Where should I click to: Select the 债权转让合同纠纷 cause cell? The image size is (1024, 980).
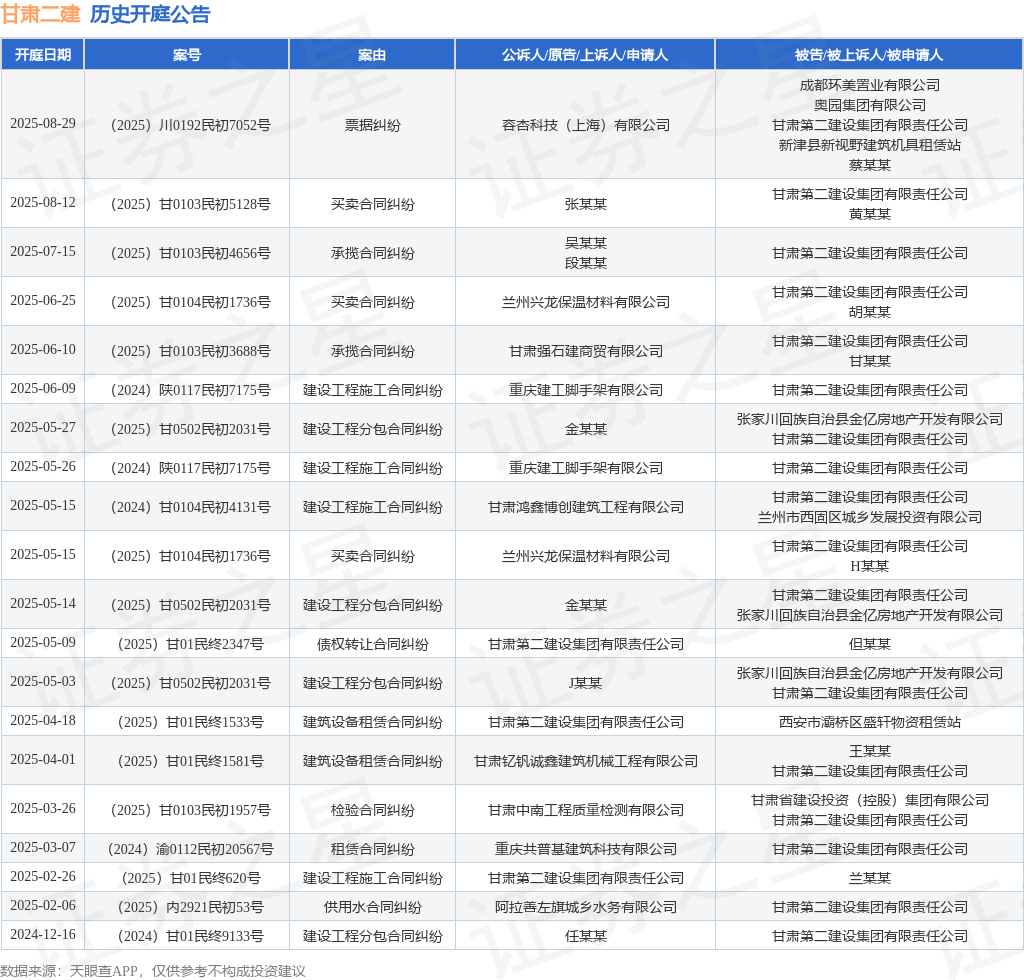[372, 644]
